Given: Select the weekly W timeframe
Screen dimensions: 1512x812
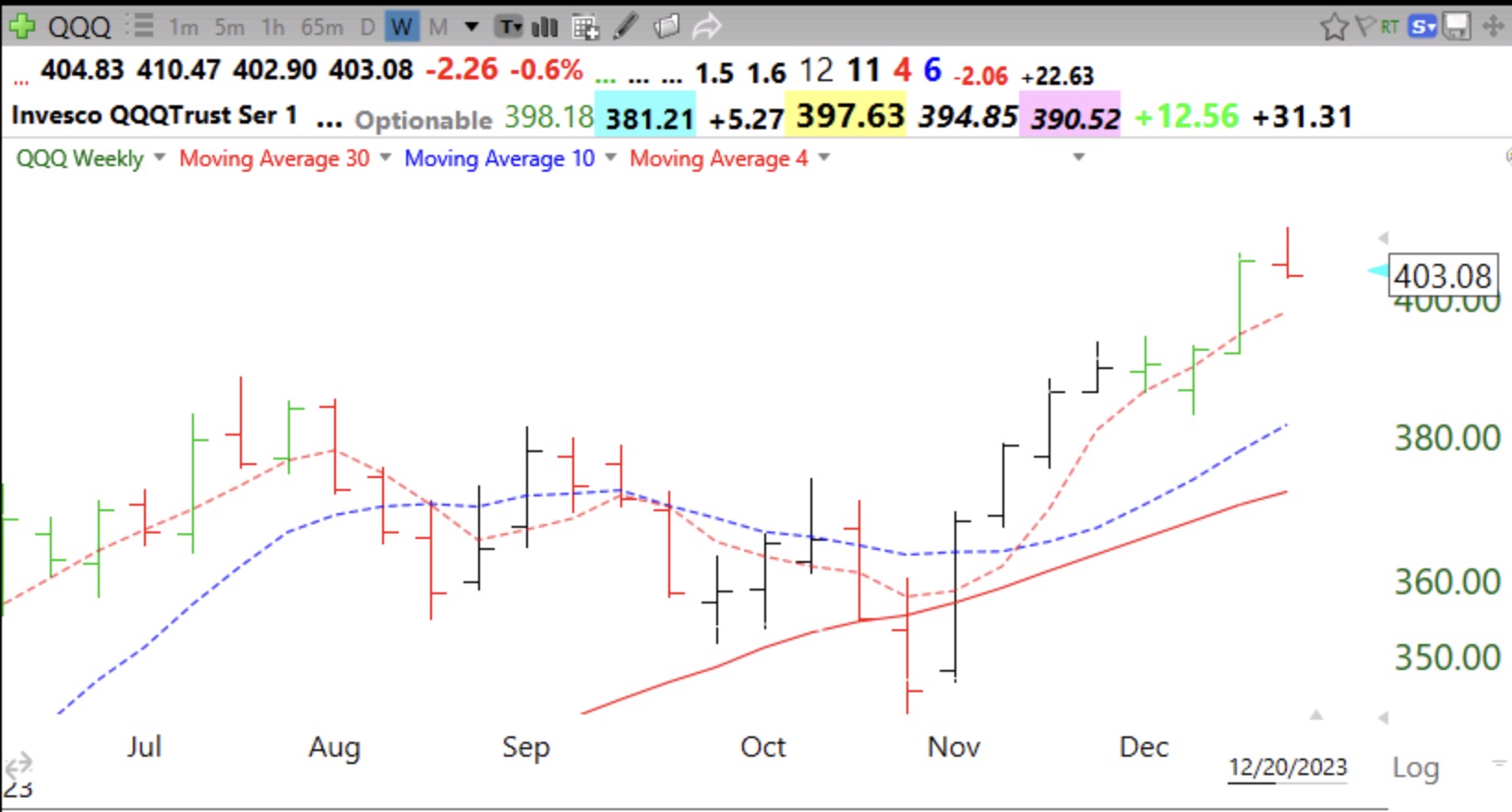Looking at the screenshot, I should pyautogui.click(x=402, y=27).
